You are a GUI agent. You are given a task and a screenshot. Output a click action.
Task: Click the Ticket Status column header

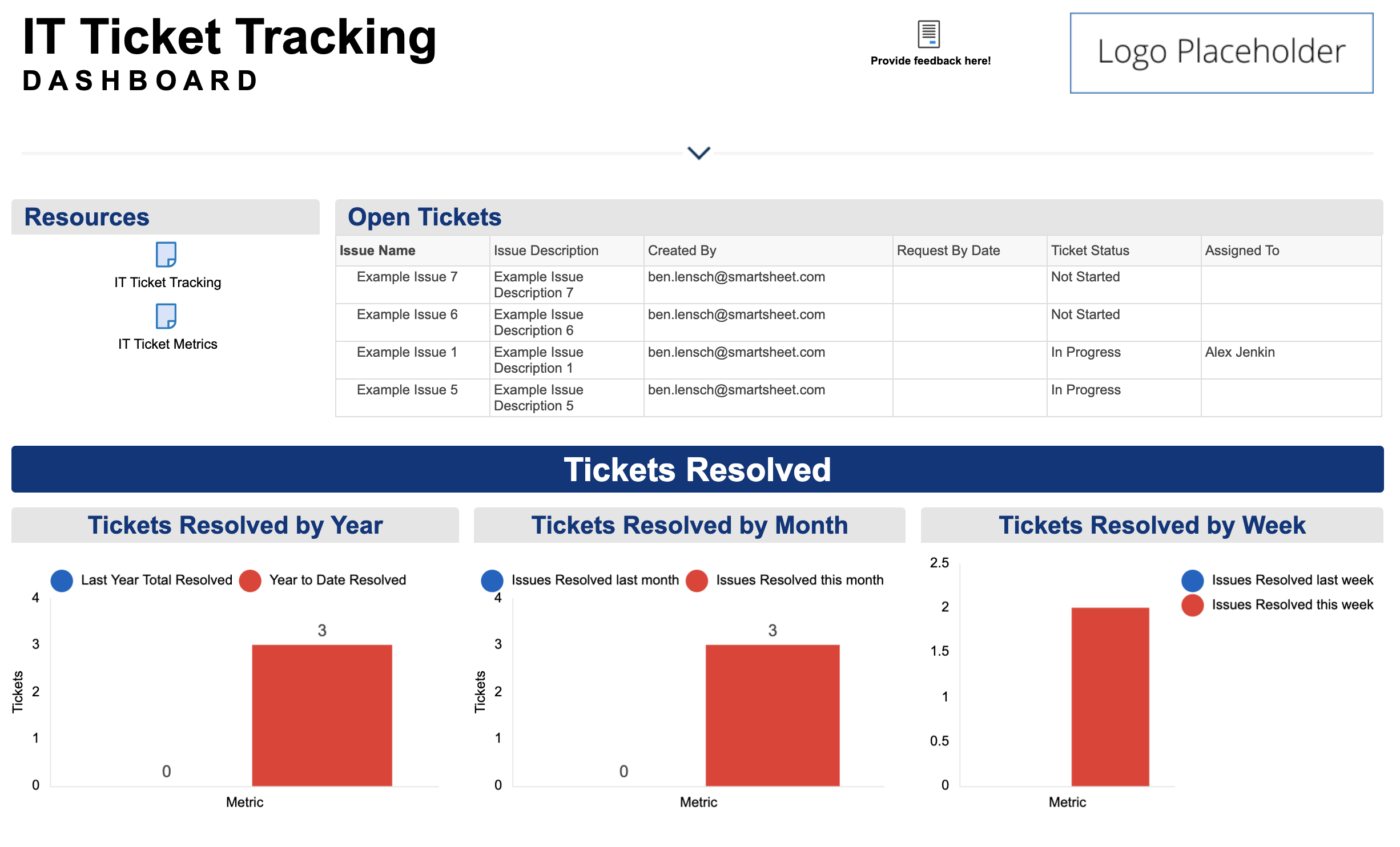[x=1089, y=251]
